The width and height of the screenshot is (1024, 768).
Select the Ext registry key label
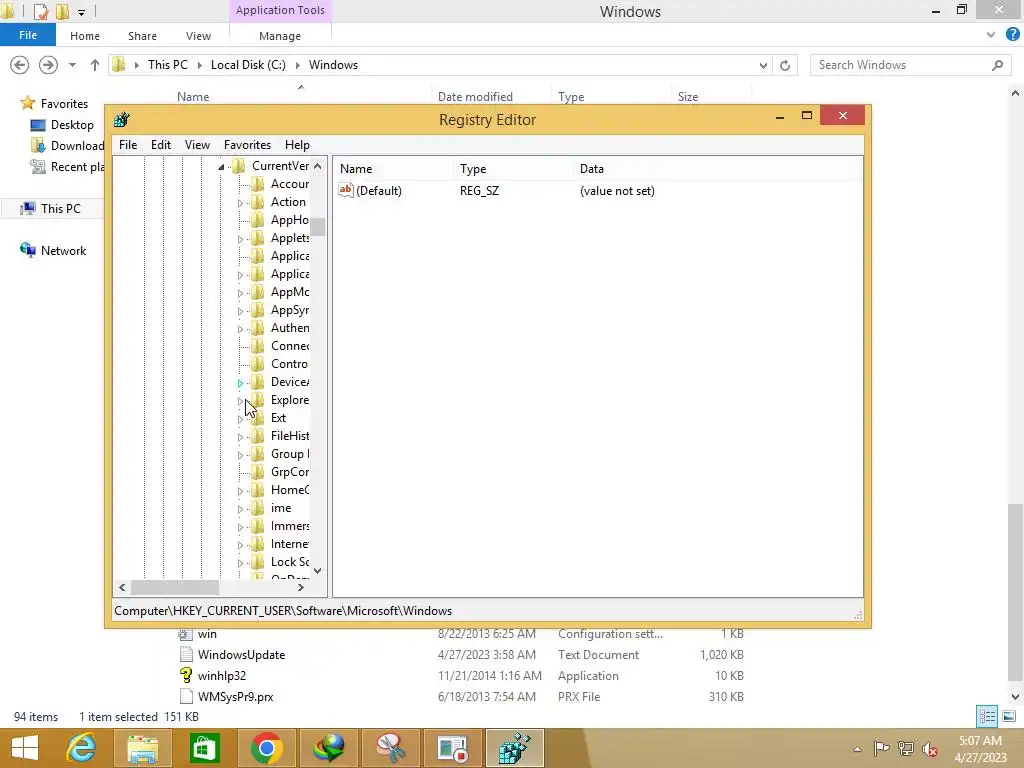coord(278,418)
